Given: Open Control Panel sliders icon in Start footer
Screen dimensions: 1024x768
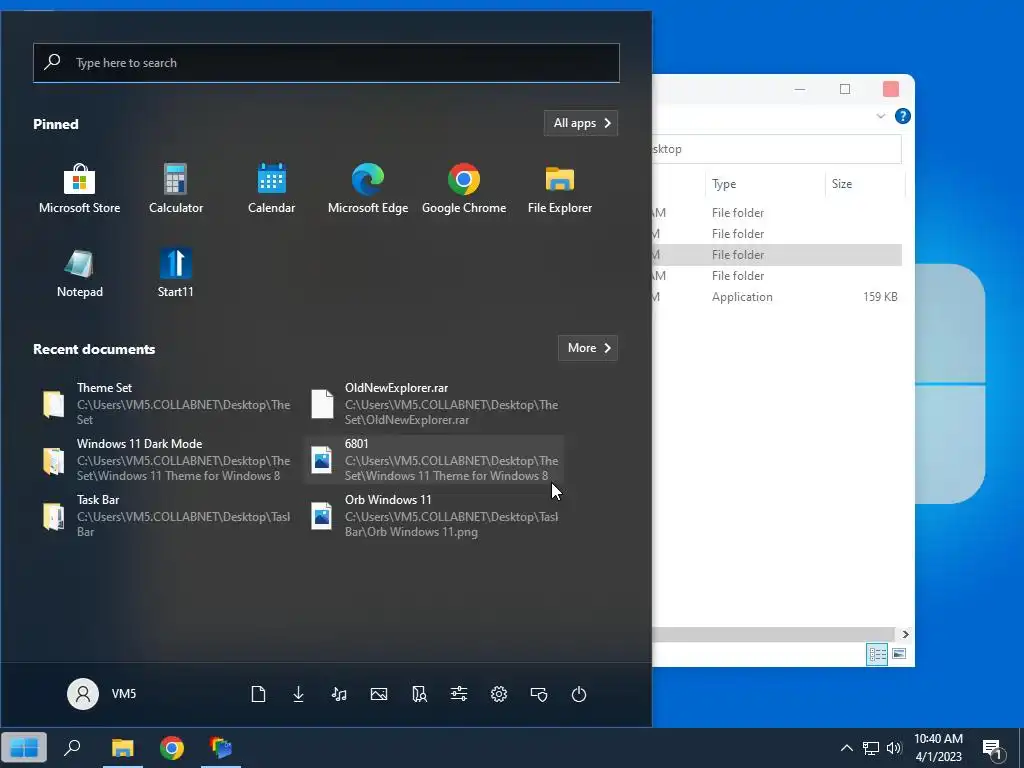Looking at the screenshot, I should click(x=459, y=694).
